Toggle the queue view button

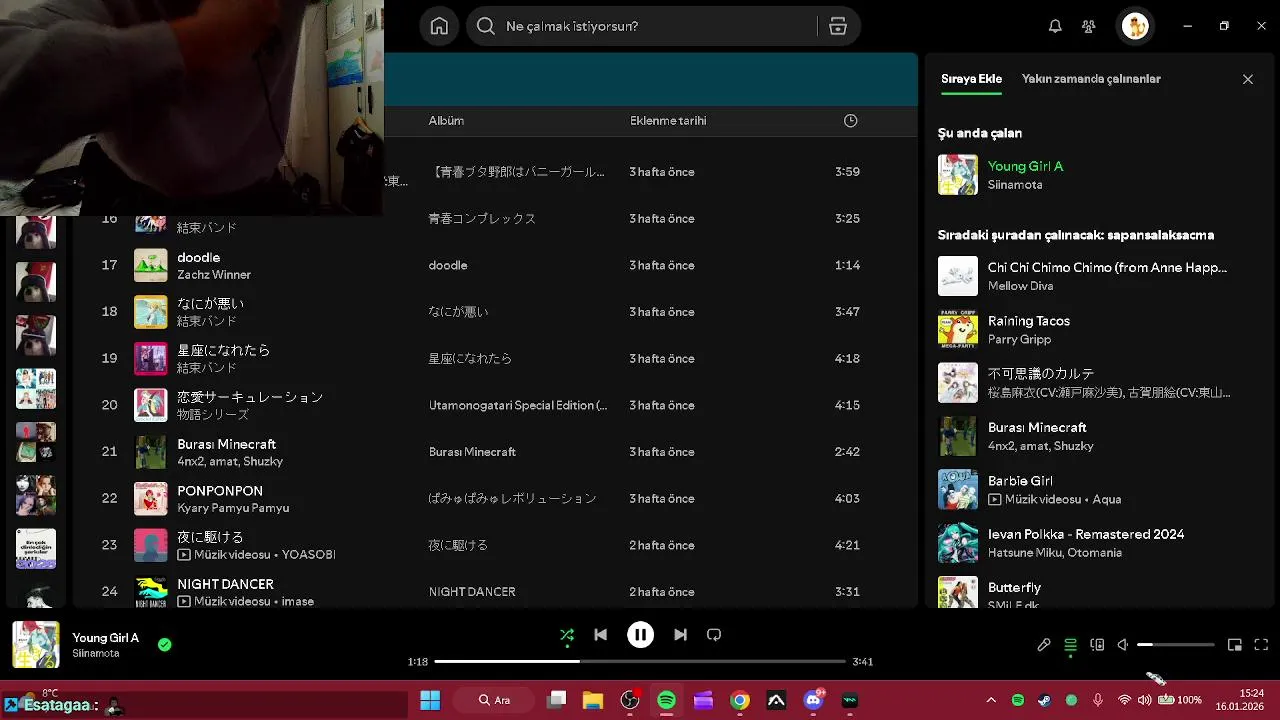click(1070, 645)
